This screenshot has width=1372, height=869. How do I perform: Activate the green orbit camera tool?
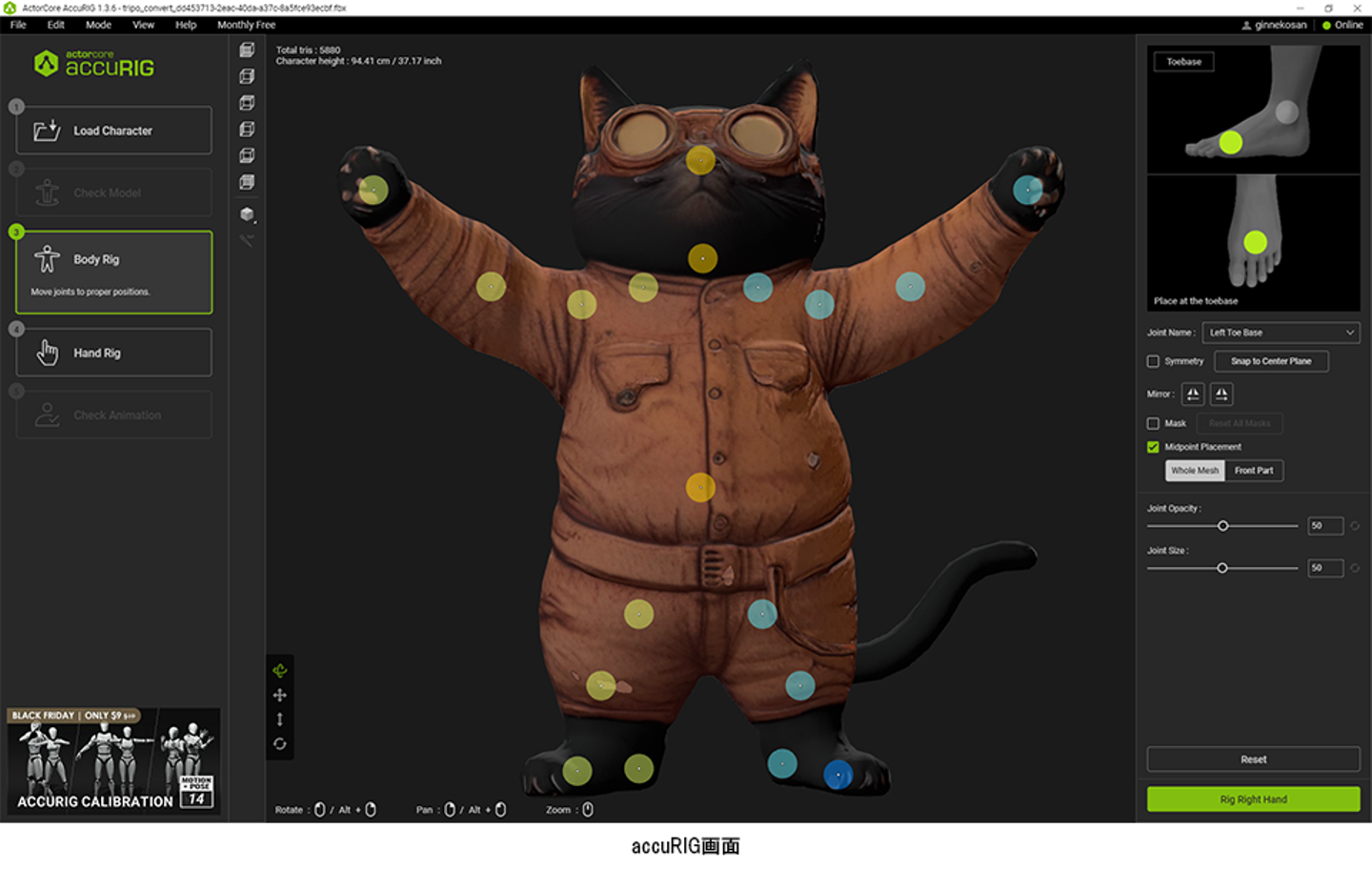pos(280,671)
